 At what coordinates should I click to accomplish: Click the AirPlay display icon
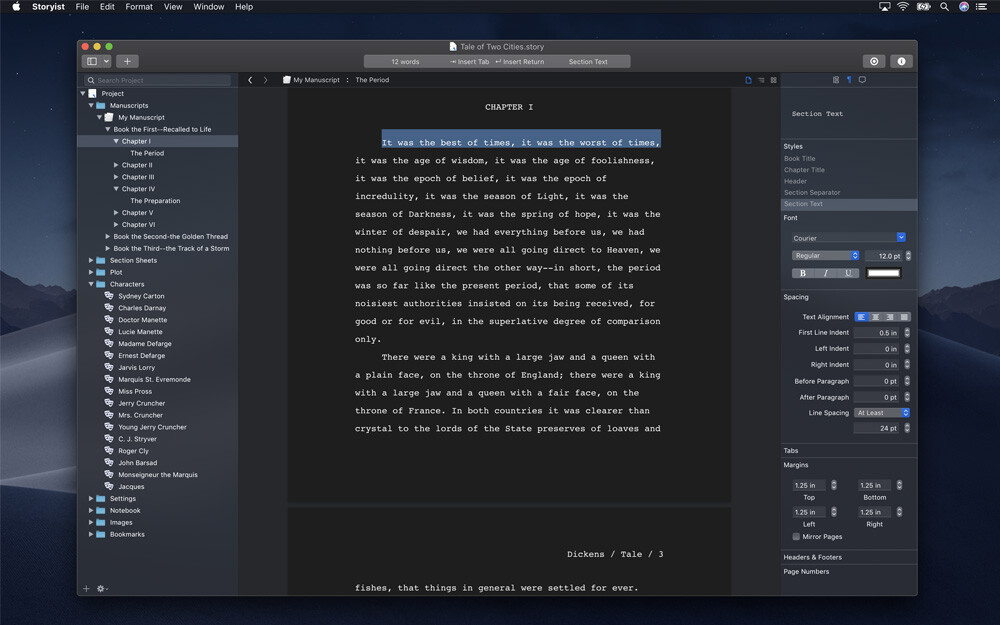(885, 6)
